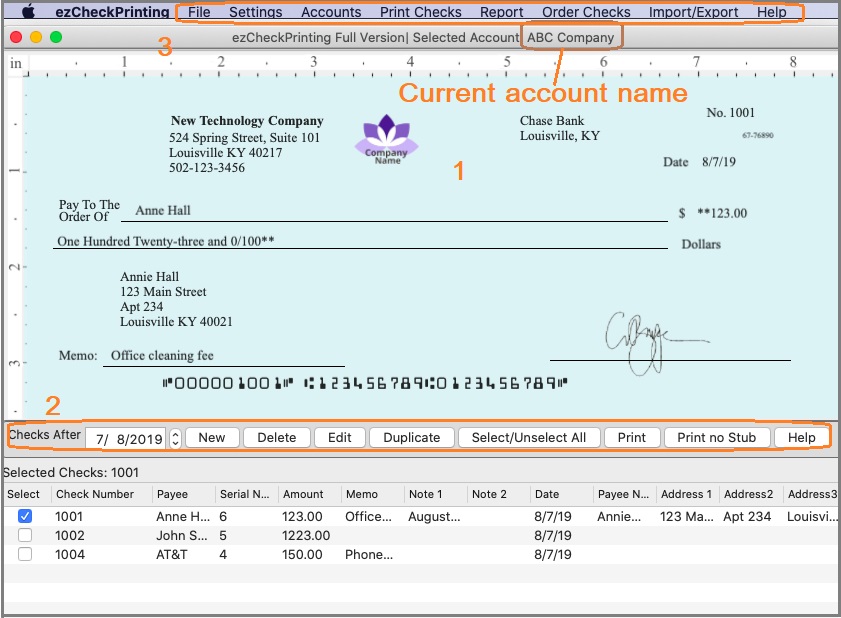Open the Print Checks menu
The height and width of the screenshot is (618, 841).
pyautogui.click(x=420, y=12)
